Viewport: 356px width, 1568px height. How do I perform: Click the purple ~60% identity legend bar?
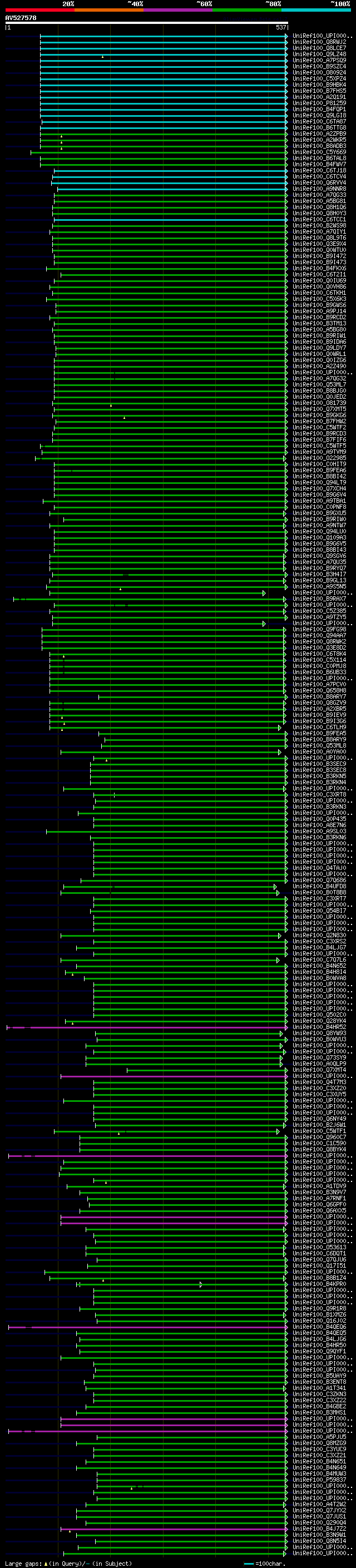(179, 10)
